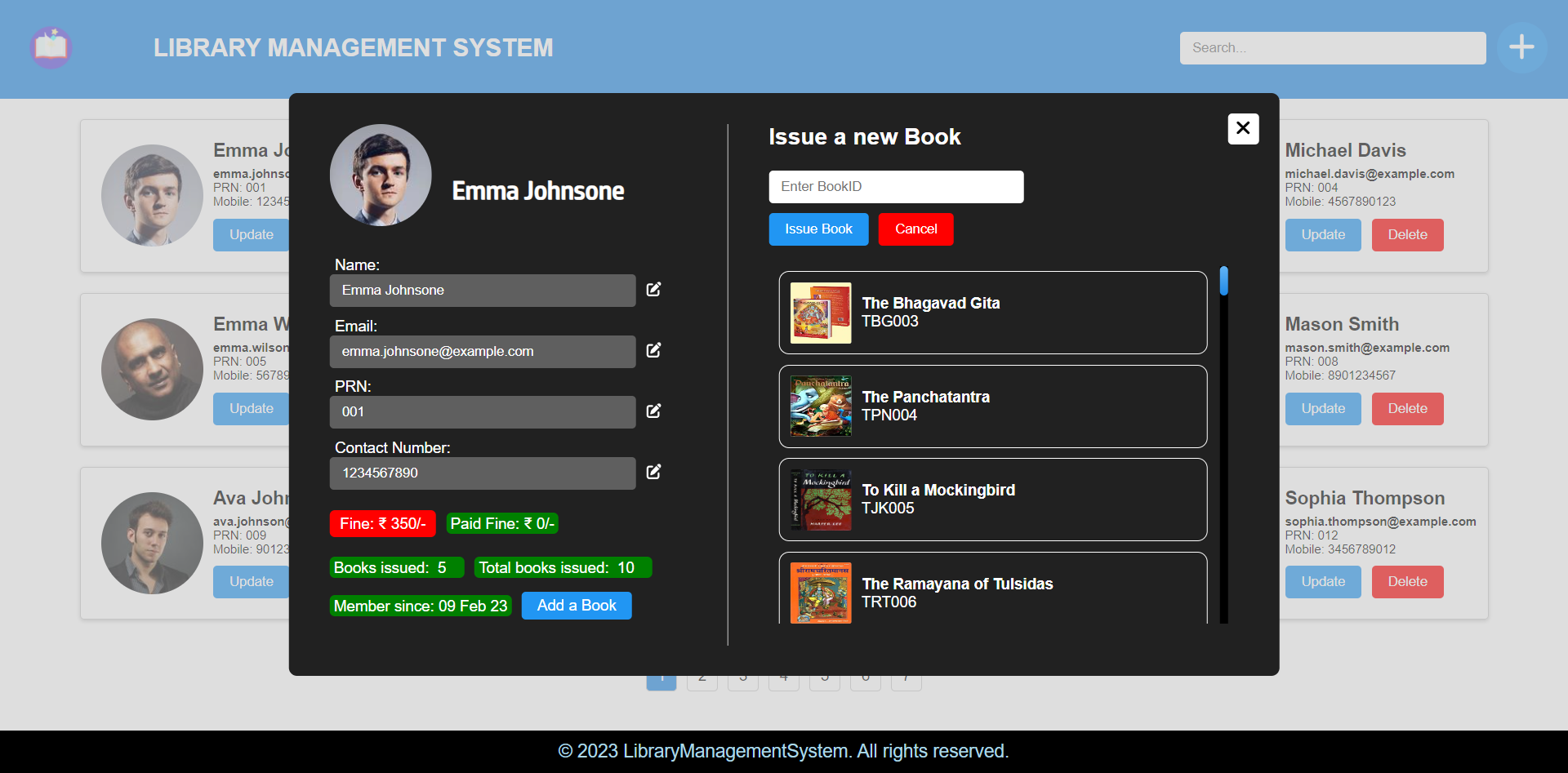
Task: Click the edit icon beside Email field
Action: [653, 350]
